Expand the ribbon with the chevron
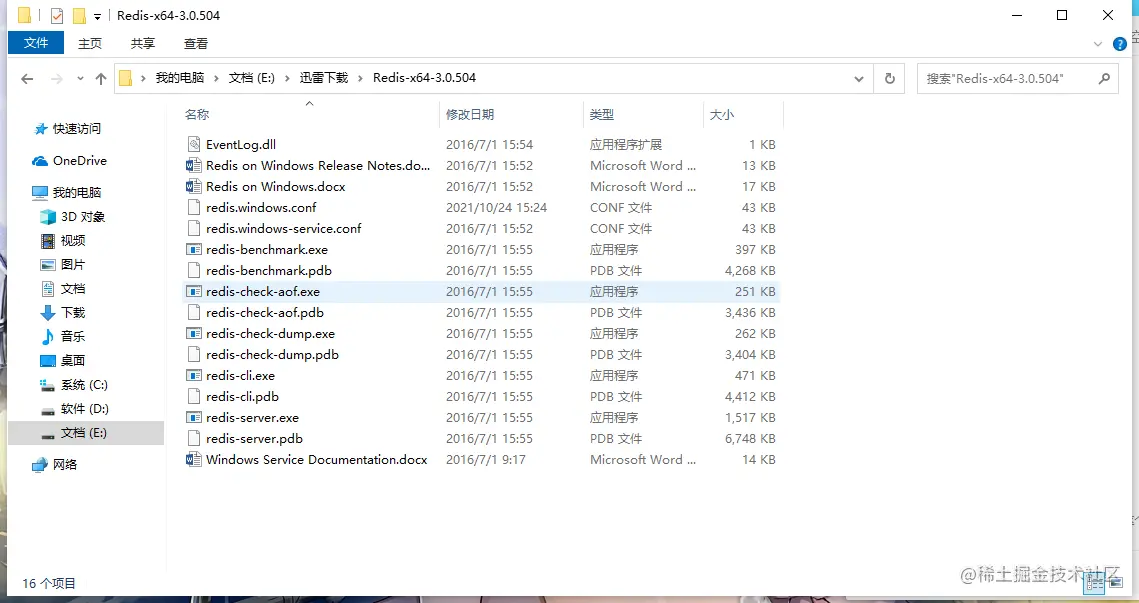 click(1098, 44)
